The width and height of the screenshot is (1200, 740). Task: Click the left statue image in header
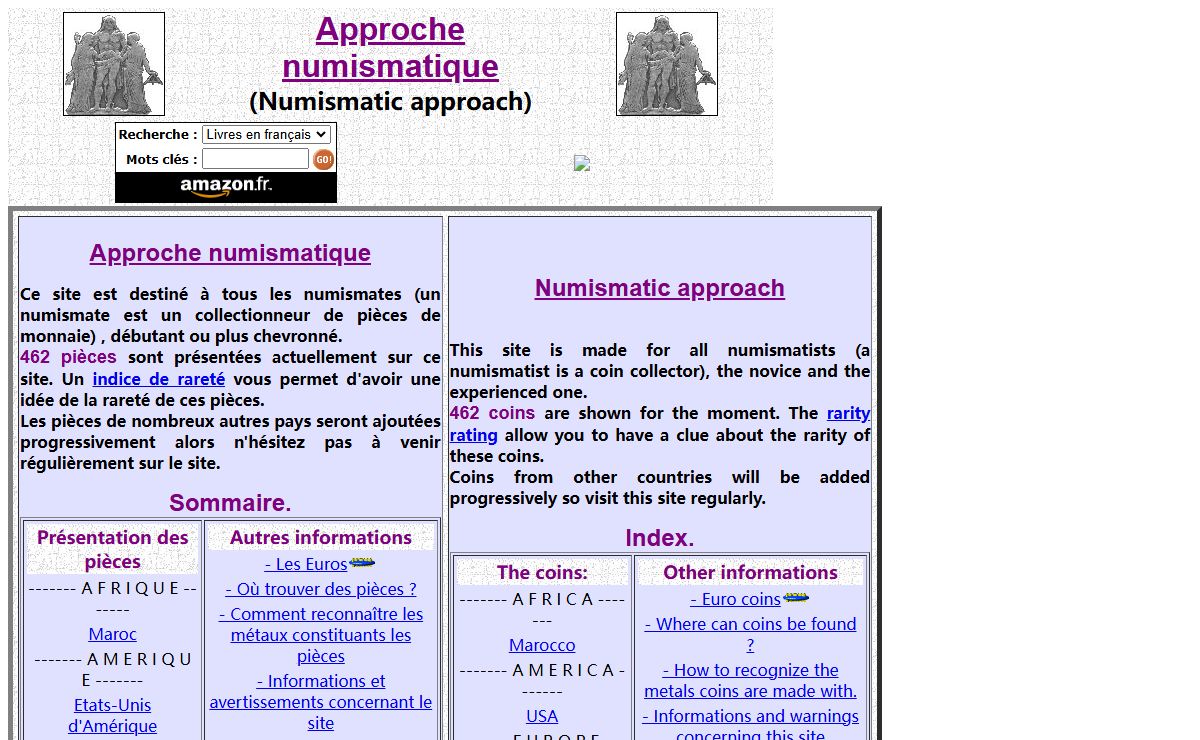coord(114,64)
